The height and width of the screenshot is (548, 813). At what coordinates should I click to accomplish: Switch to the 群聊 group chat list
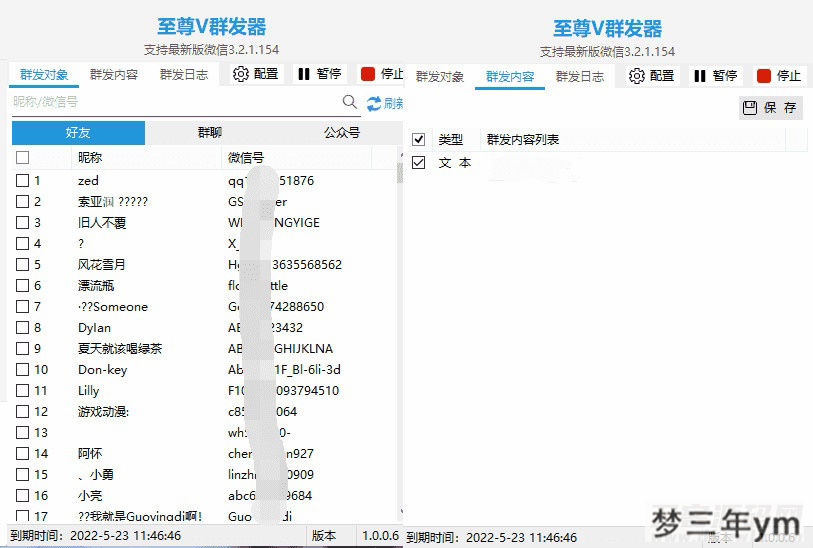click(210, 133)
